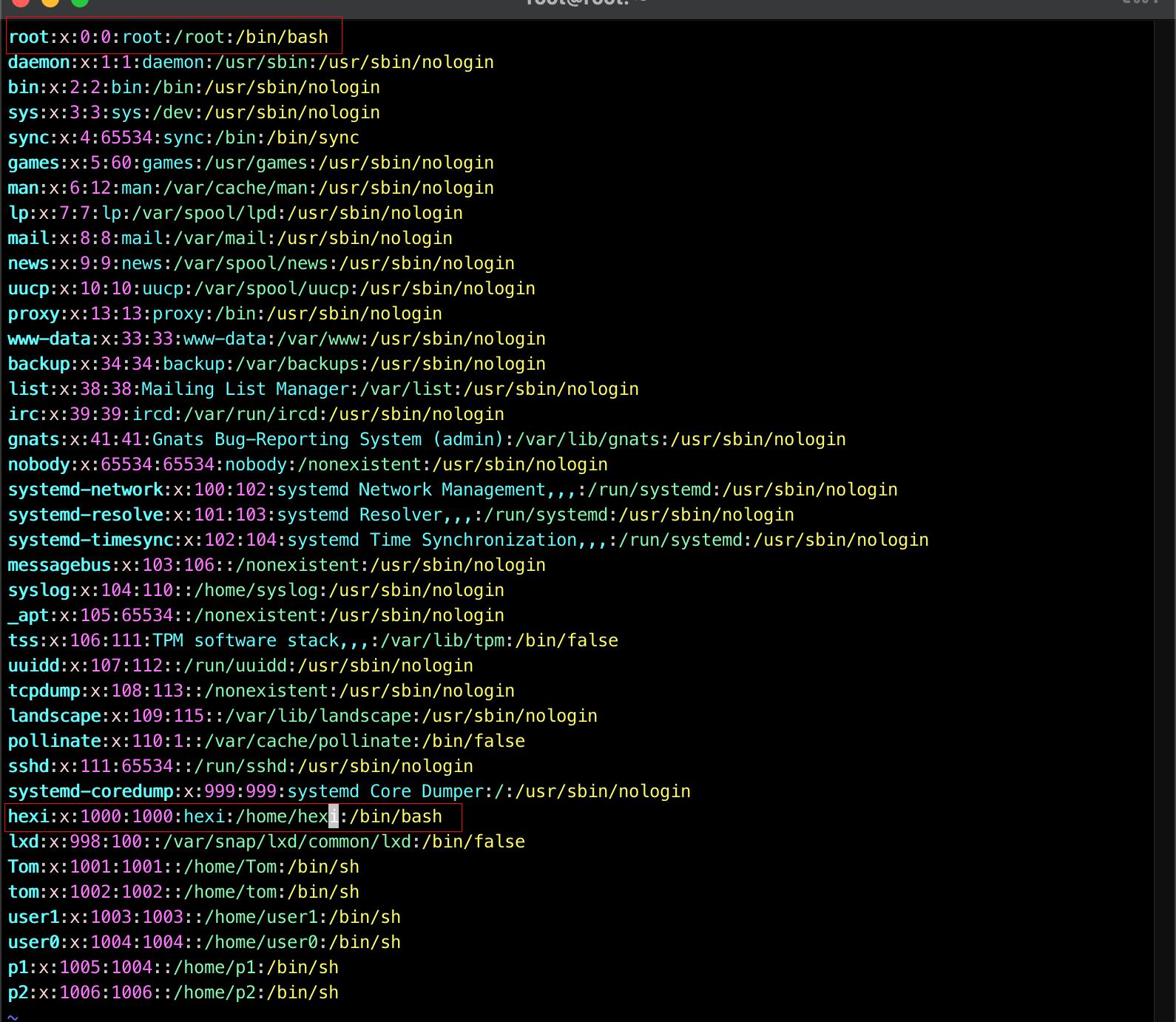Click the bin:x:2:2 entry

194,87
